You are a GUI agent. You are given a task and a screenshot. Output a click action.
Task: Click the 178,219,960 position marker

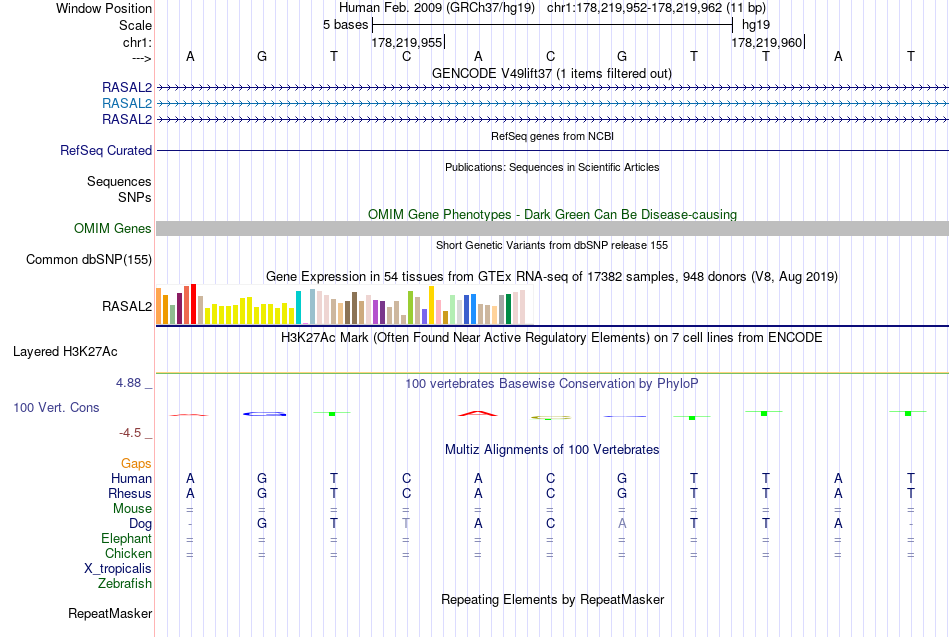pos(766,42)
